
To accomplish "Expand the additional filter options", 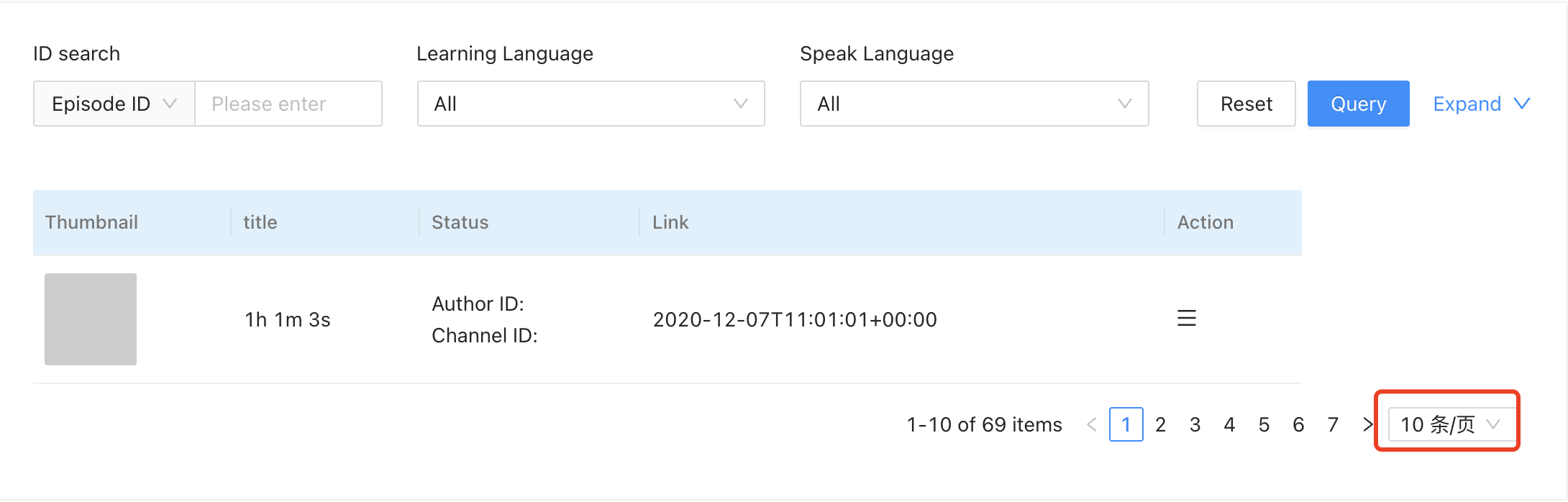I will click(x=1481, y=104).
